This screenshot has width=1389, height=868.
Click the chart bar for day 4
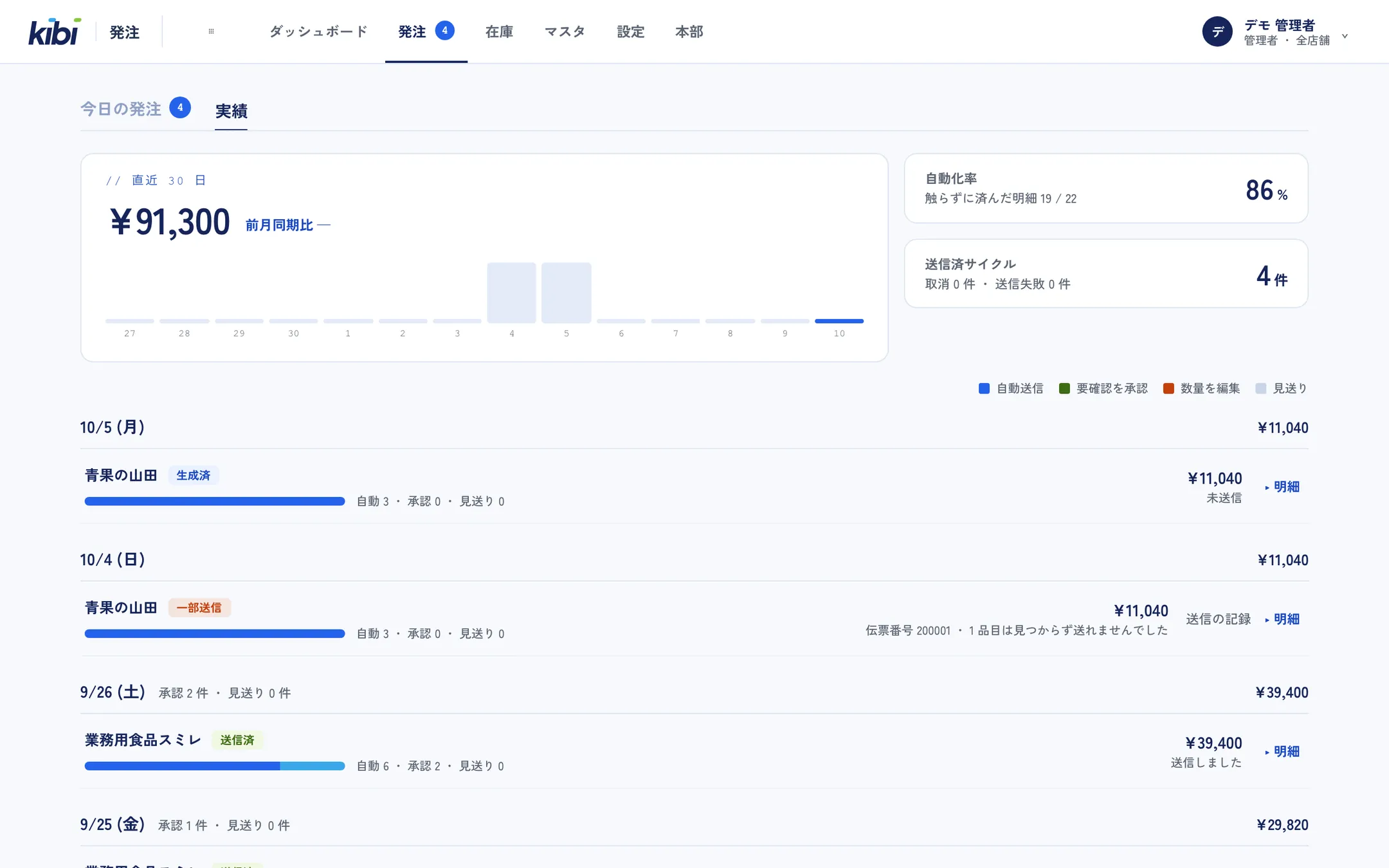(x=511, y=293)
